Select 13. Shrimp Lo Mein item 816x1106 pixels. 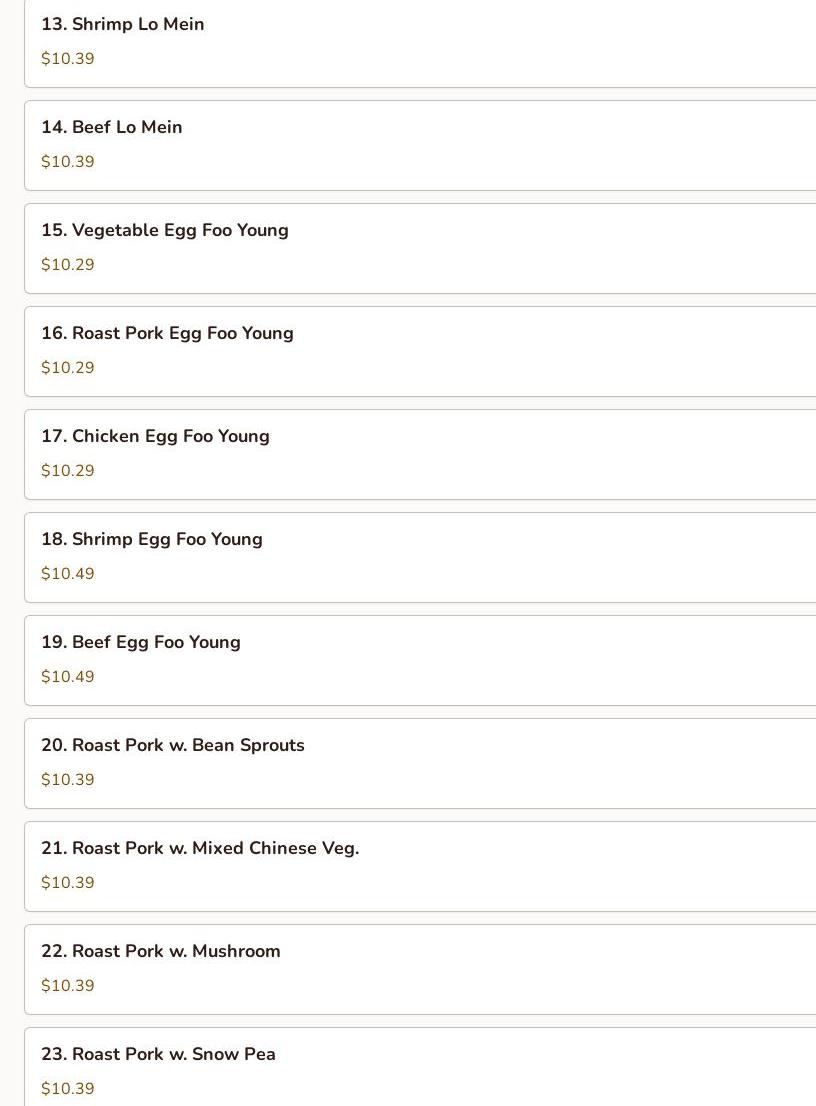(x=420, y=43)
